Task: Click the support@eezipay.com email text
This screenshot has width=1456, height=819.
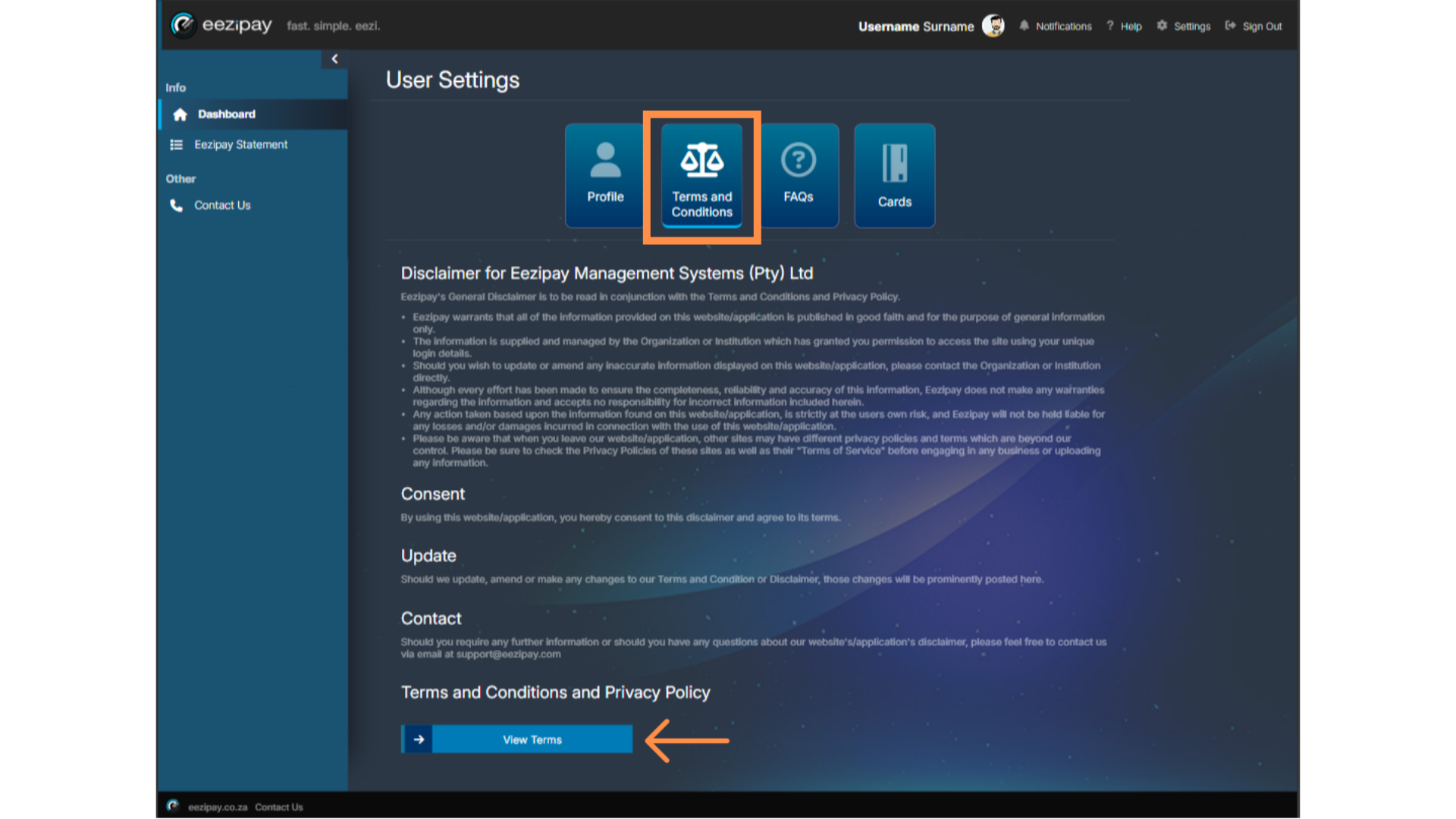Action: point(509,654)
